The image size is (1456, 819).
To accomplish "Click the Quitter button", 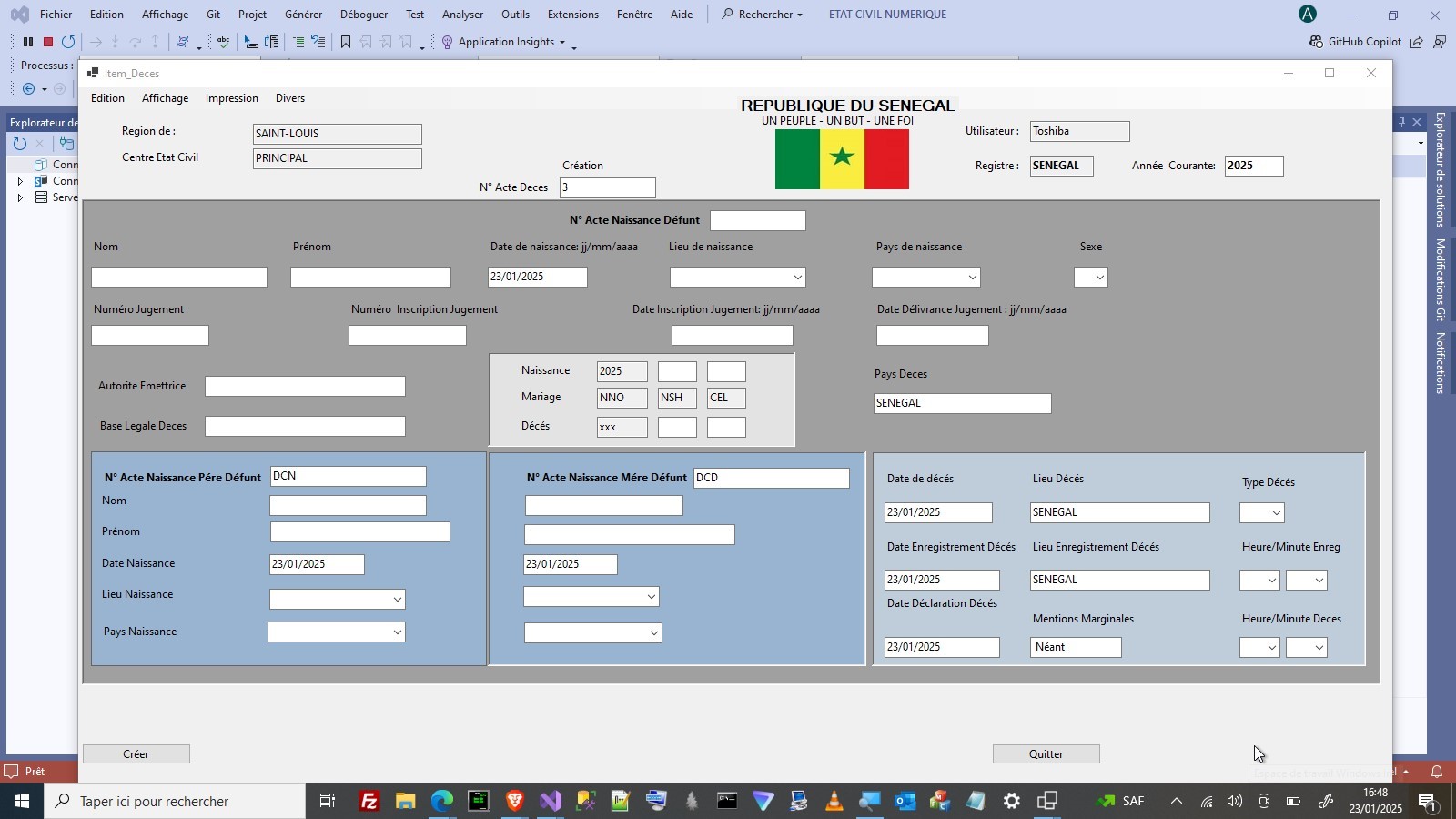I will tap(1046, 754).
